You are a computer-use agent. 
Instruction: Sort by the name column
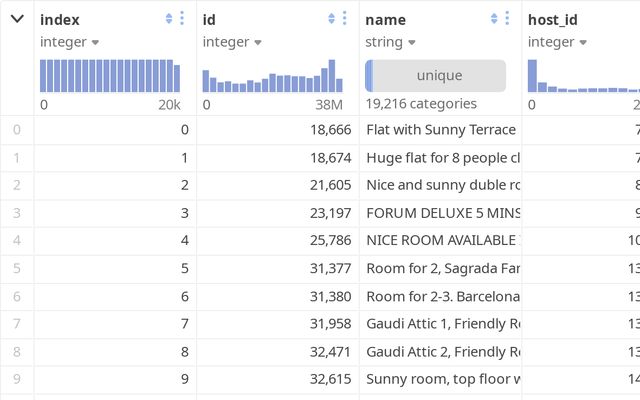pyautogui.click(x=494, y=18)
